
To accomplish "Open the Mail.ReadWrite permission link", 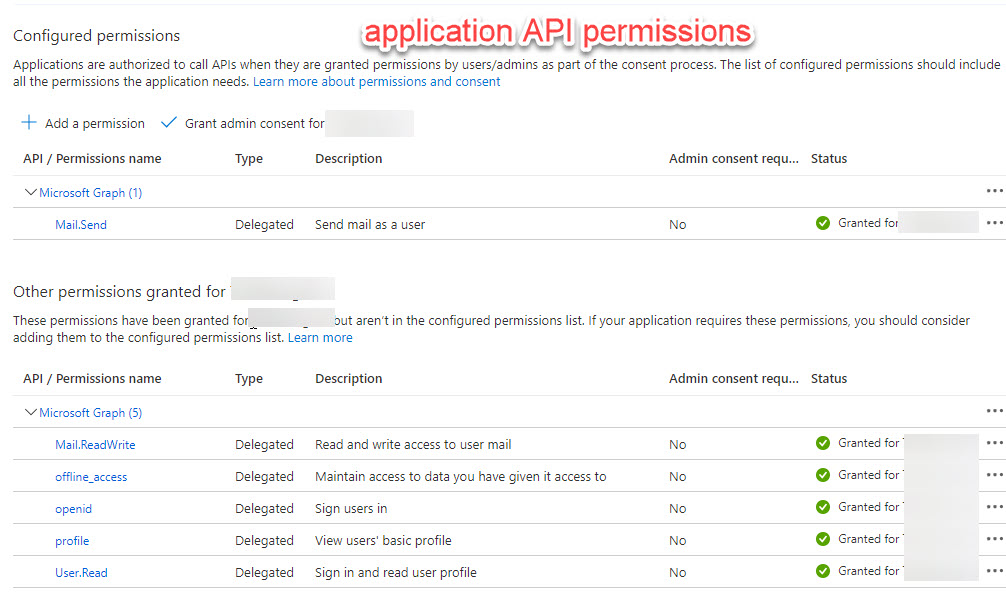I will point(95,444).
